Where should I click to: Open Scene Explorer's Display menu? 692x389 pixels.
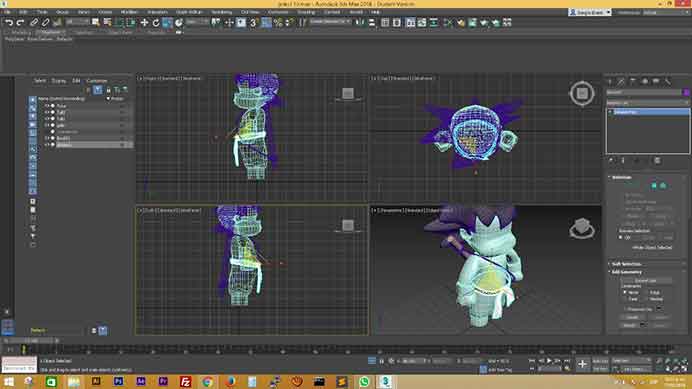coord(58,81)
